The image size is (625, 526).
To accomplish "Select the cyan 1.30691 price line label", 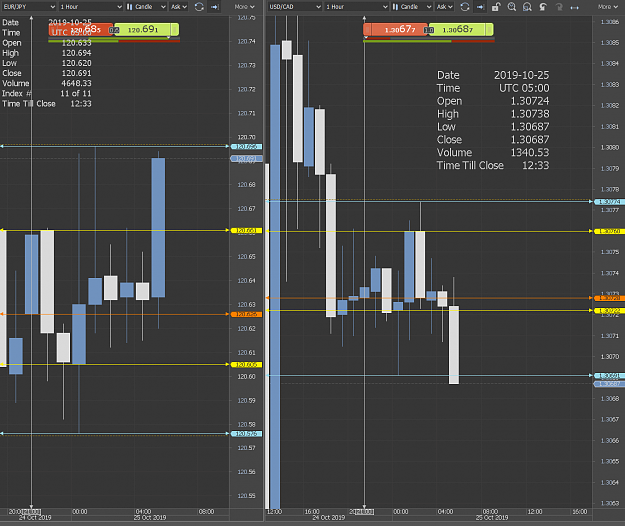I will pyautogui.click(x=609, y=376).
